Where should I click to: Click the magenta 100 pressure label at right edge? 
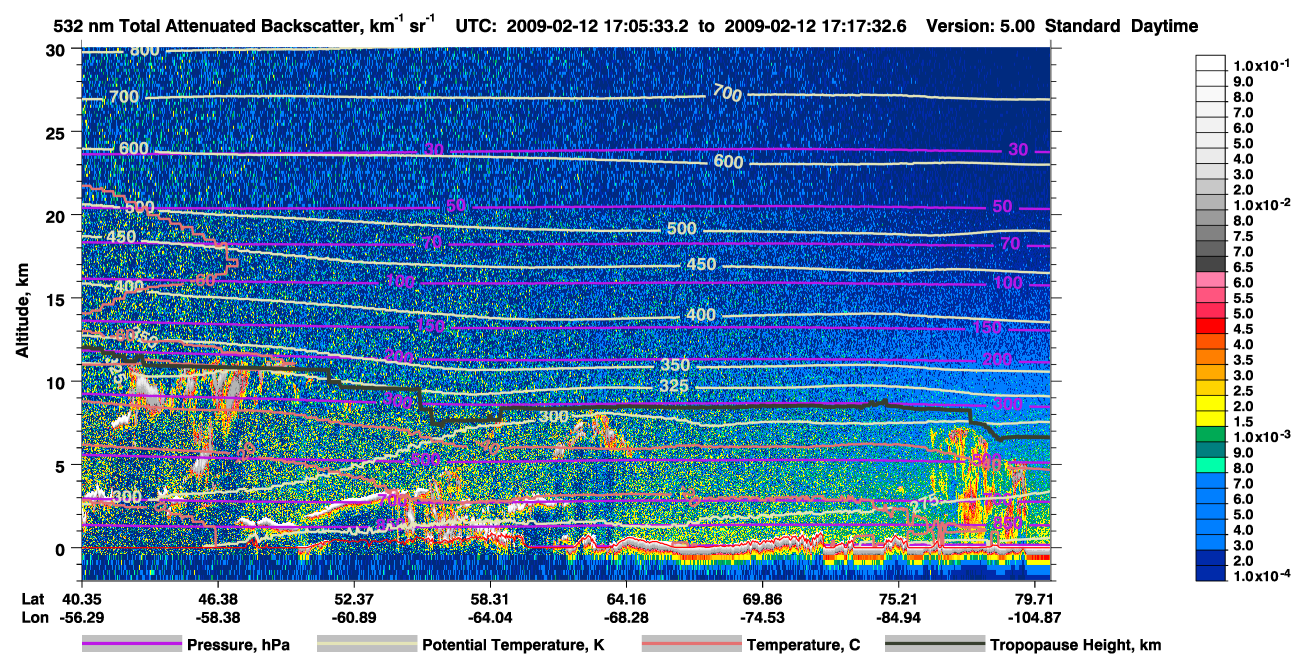tap(1008, 283)
